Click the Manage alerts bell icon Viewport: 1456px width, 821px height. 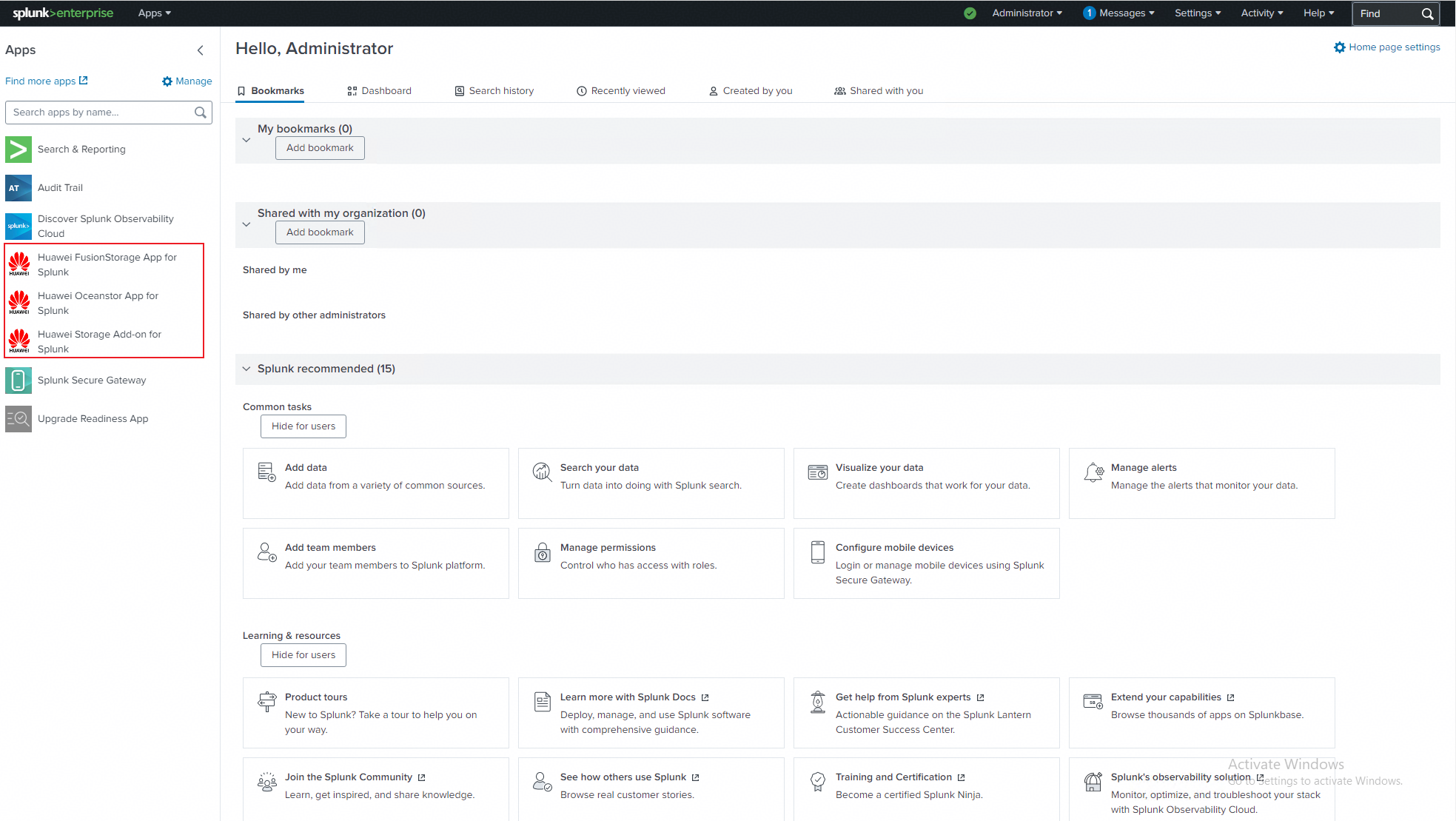tap(1093, 472)
